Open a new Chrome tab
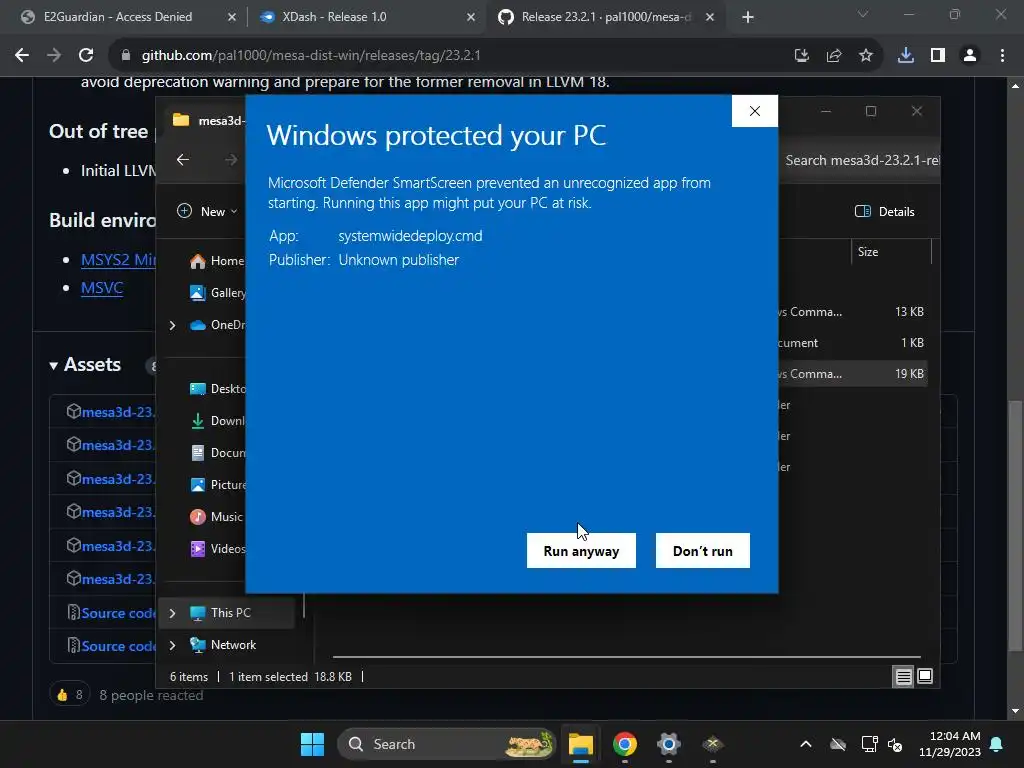The height and width of the screenshot is (768, 1024). (x=748, y=17)
